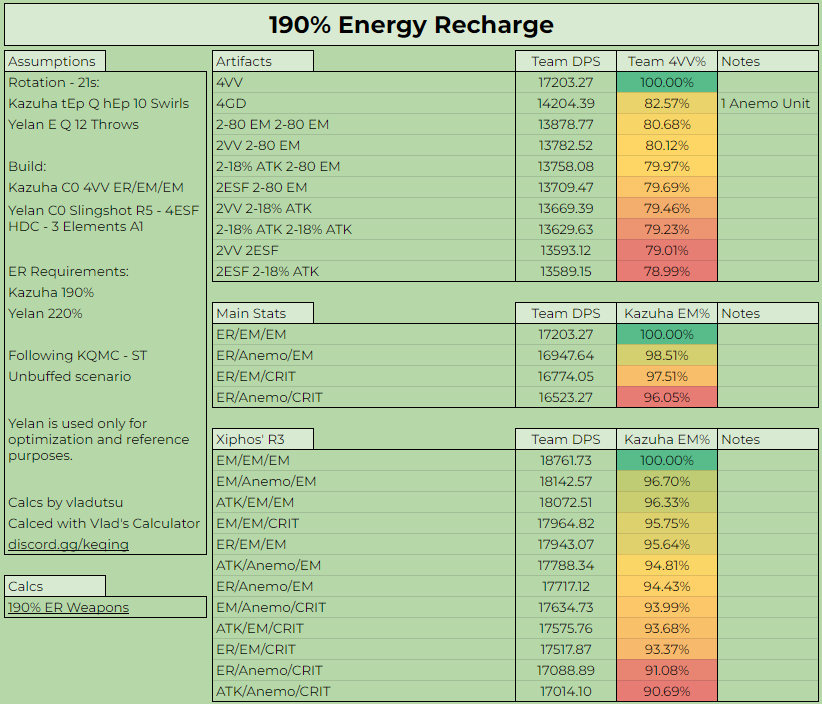Select the Artifacts table header cell
The image size is (822, 704).
click(263, 61)
